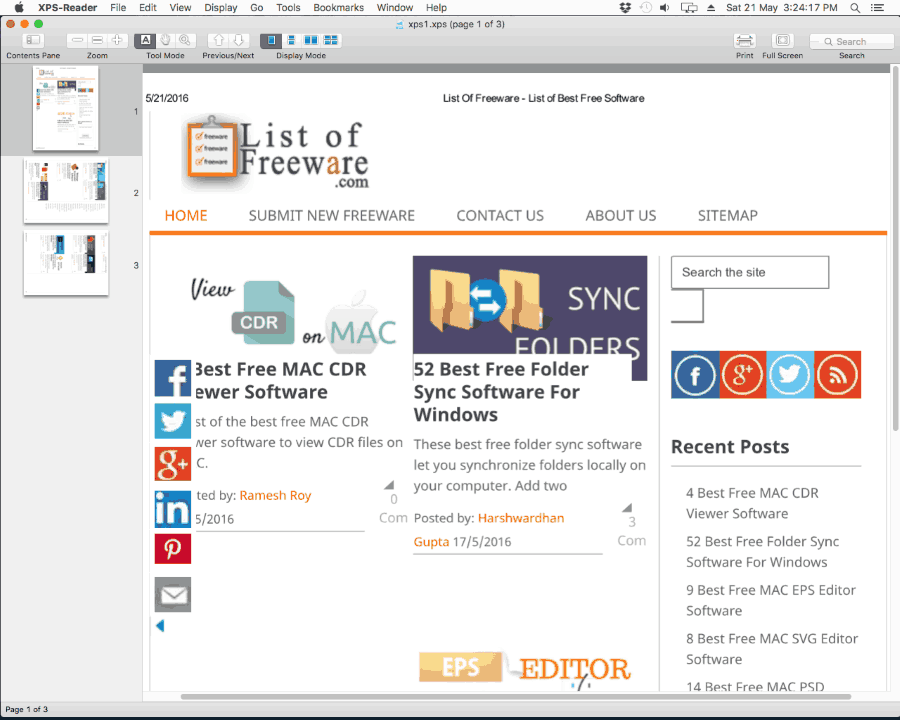Click the horizontal scrollbar at the bottom
This screenshot has width=900, height=720.
pos(515,697)
